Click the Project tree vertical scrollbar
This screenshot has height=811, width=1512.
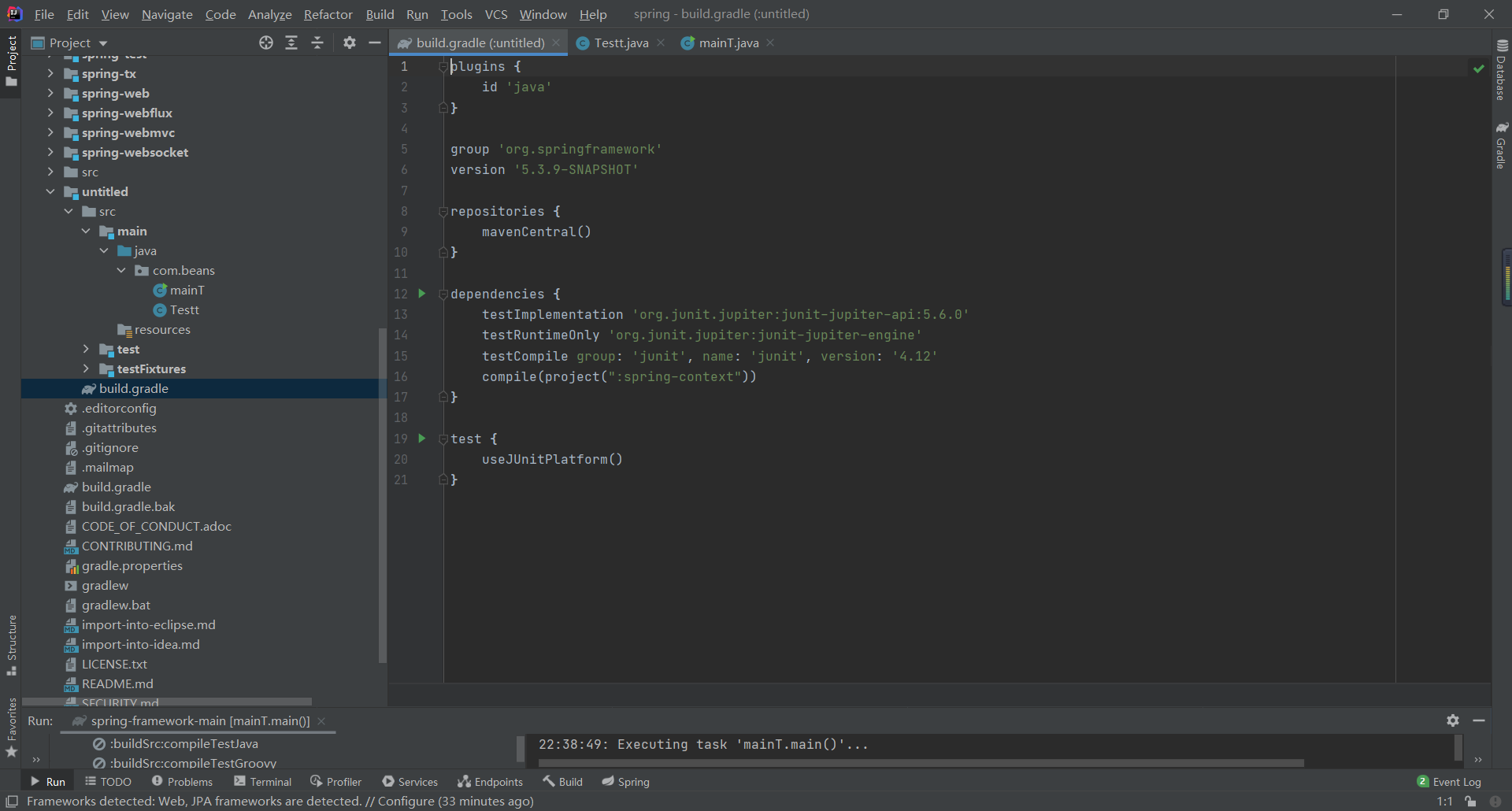(383, 496)
